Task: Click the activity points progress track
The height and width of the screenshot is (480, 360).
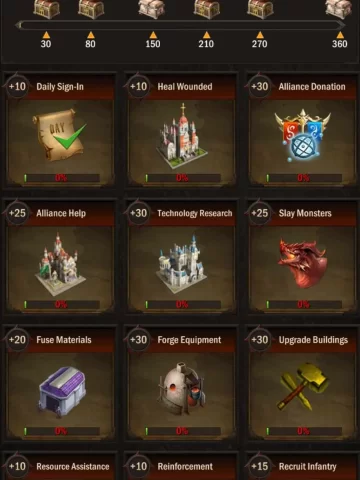Action: point(180,25)
